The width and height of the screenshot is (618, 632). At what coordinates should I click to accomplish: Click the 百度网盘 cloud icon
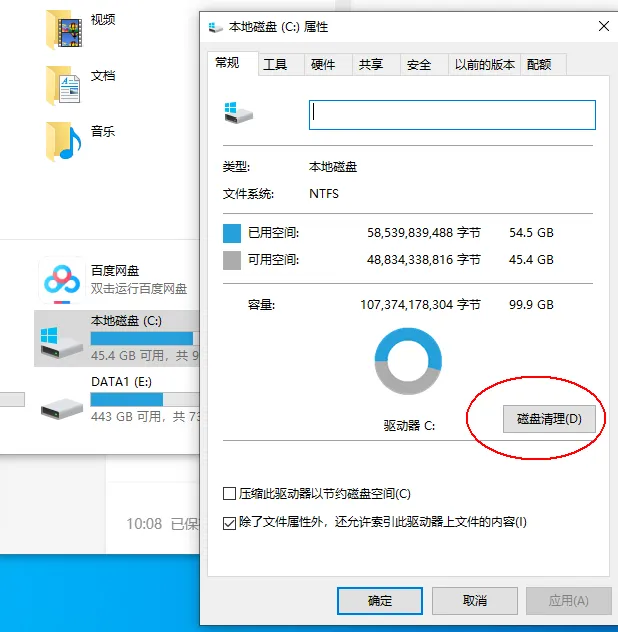(x=62, y=280)
